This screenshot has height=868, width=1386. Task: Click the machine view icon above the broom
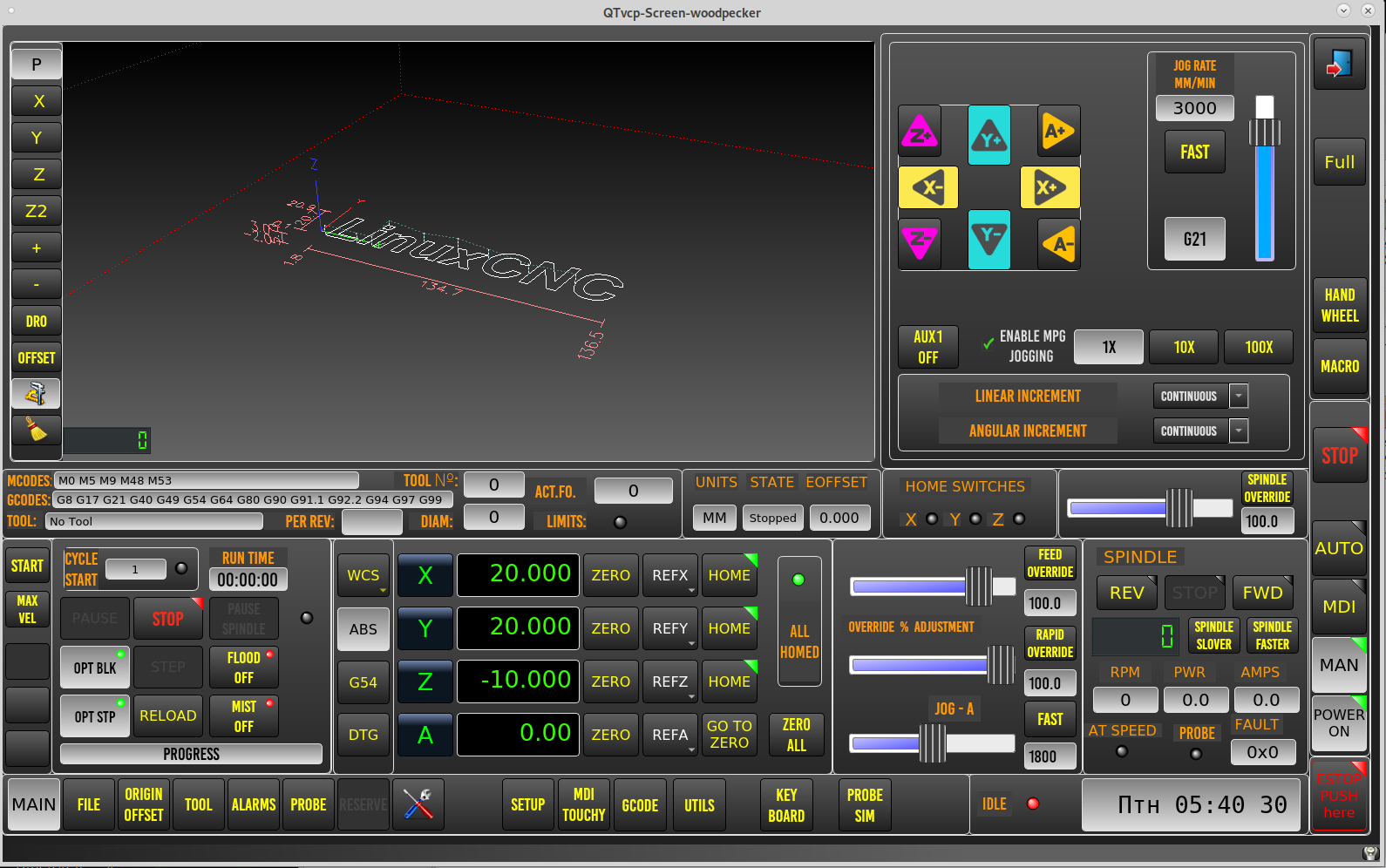36,394
